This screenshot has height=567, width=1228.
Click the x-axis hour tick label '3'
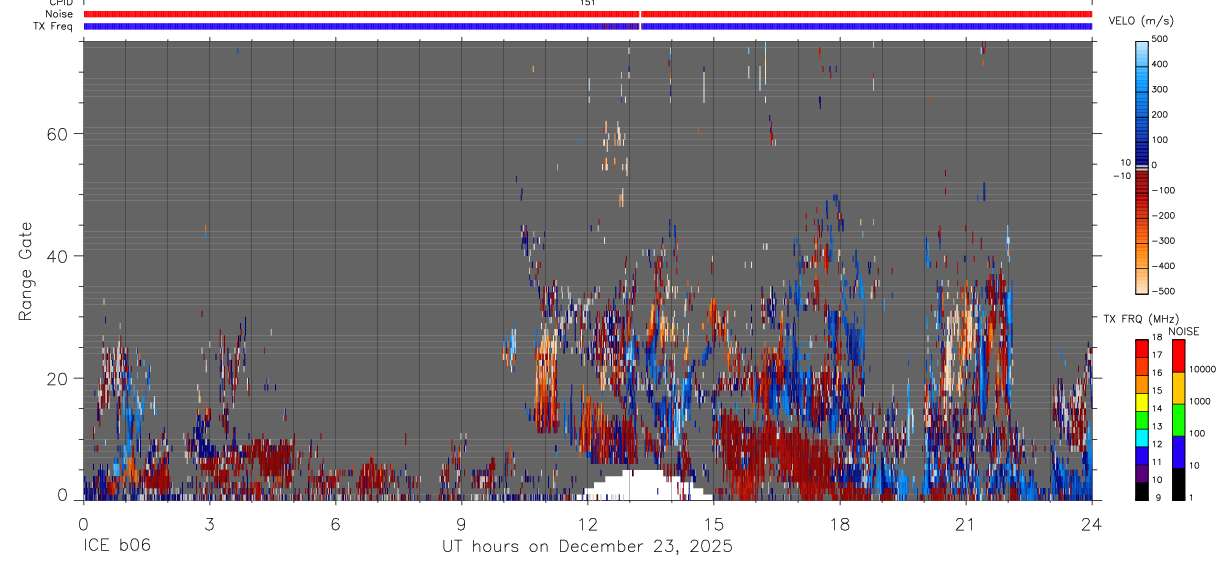[x=209, y=524]
